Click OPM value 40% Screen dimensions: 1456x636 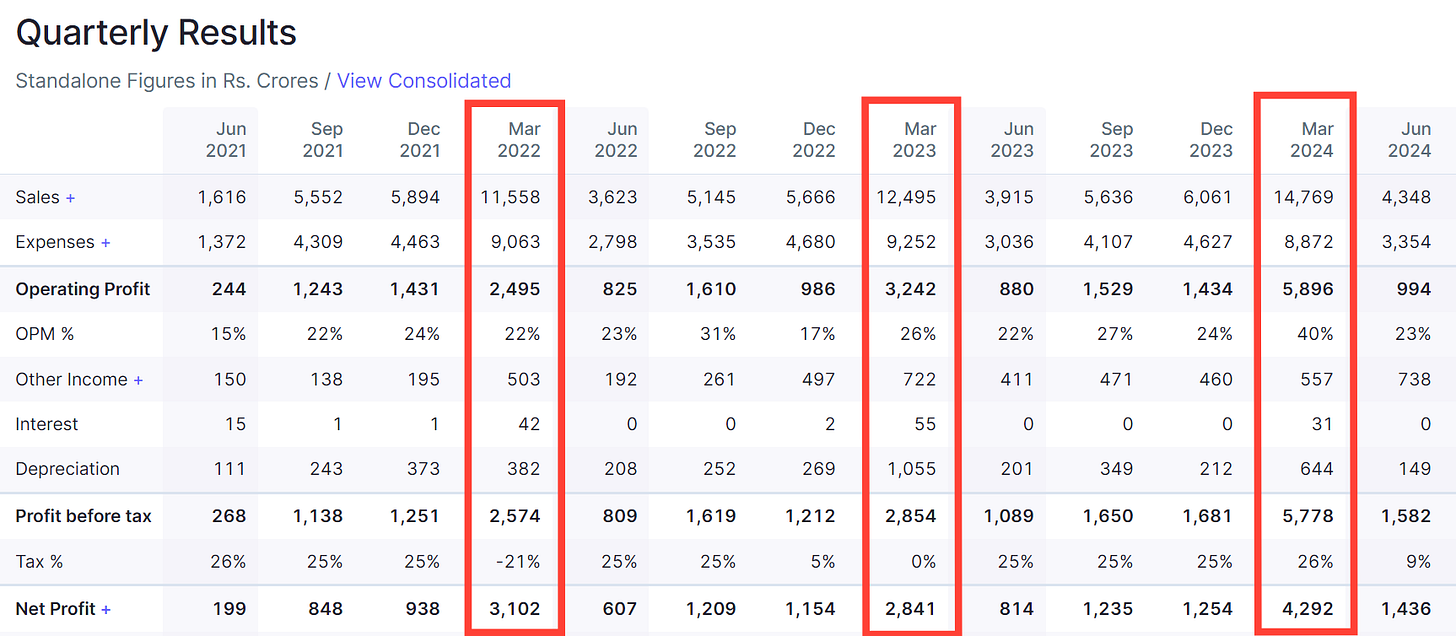1316,334
